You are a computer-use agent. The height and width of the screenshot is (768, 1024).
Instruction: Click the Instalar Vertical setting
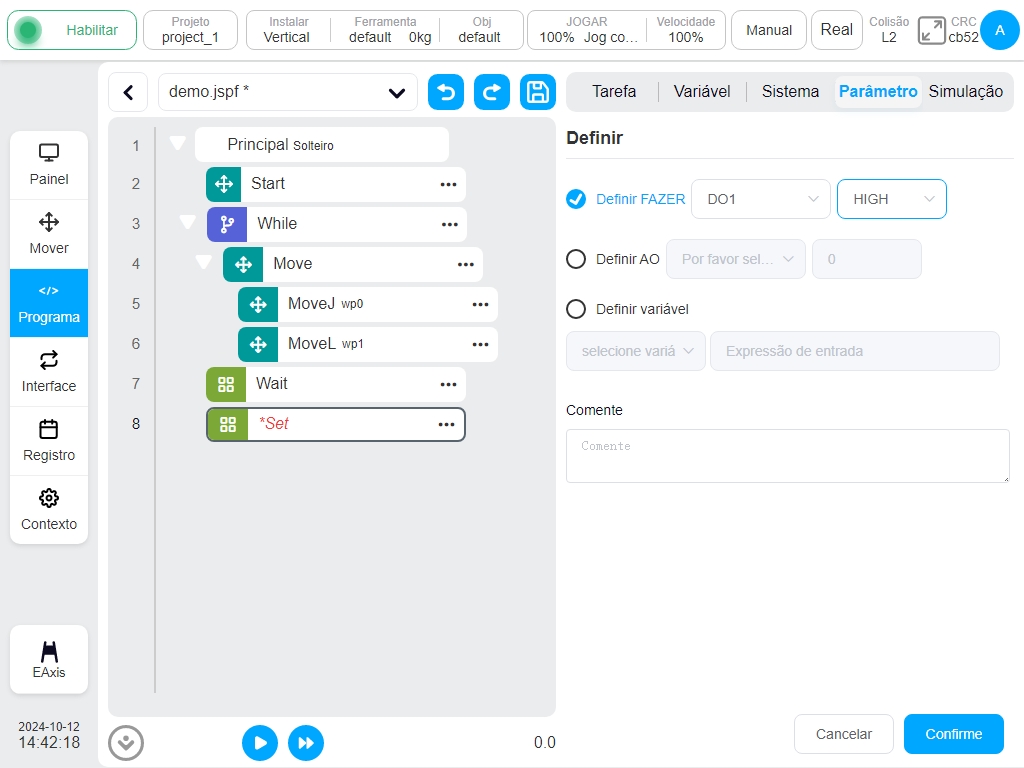coord(287,30)
